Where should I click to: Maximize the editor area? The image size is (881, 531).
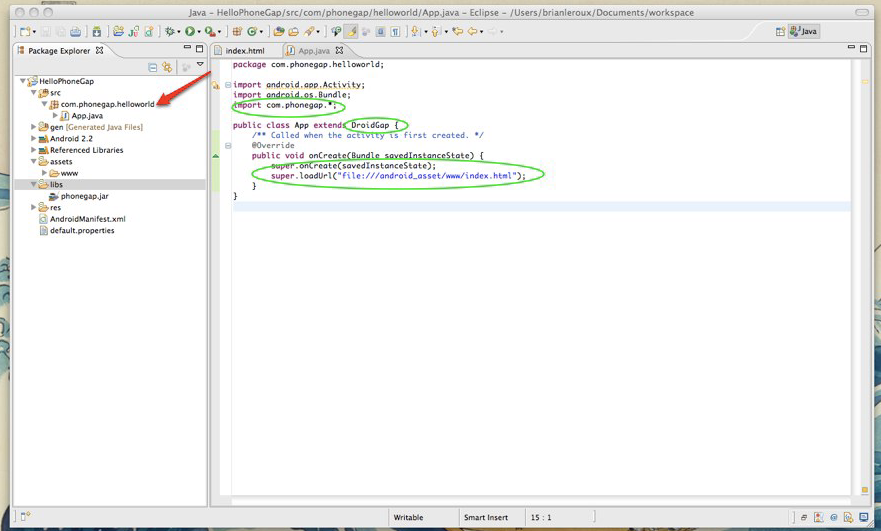pyautogui.click(x=864, y=49)
